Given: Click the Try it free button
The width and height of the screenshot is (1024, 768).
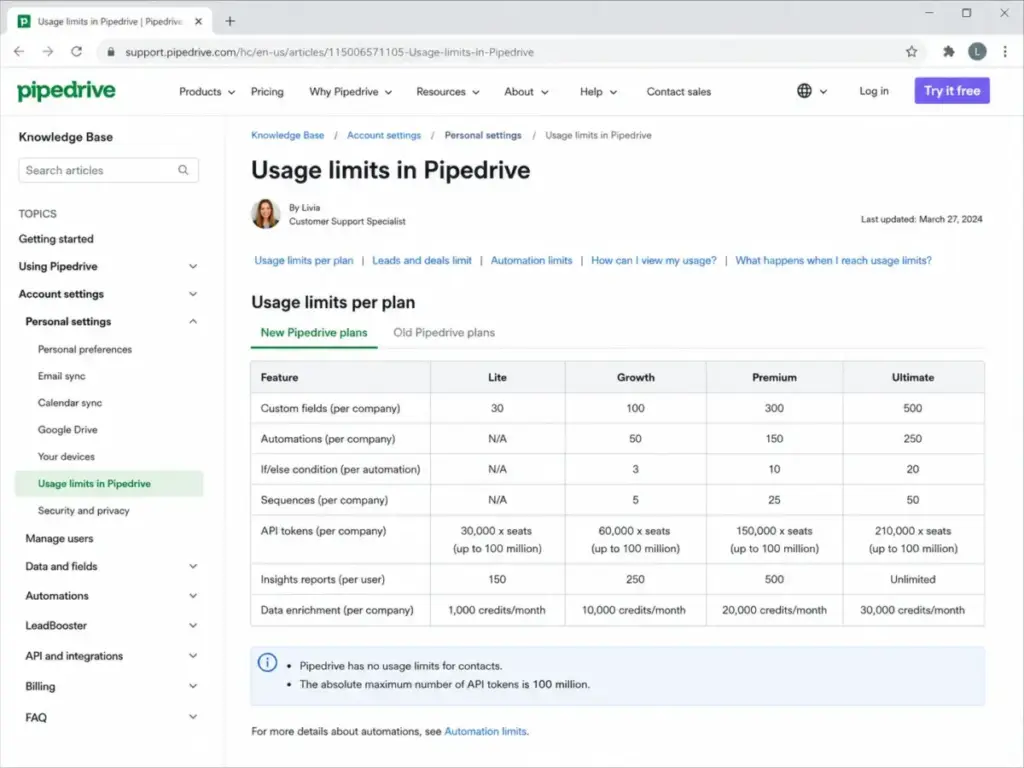Looking at the screenshot, I should pos(952,91).
